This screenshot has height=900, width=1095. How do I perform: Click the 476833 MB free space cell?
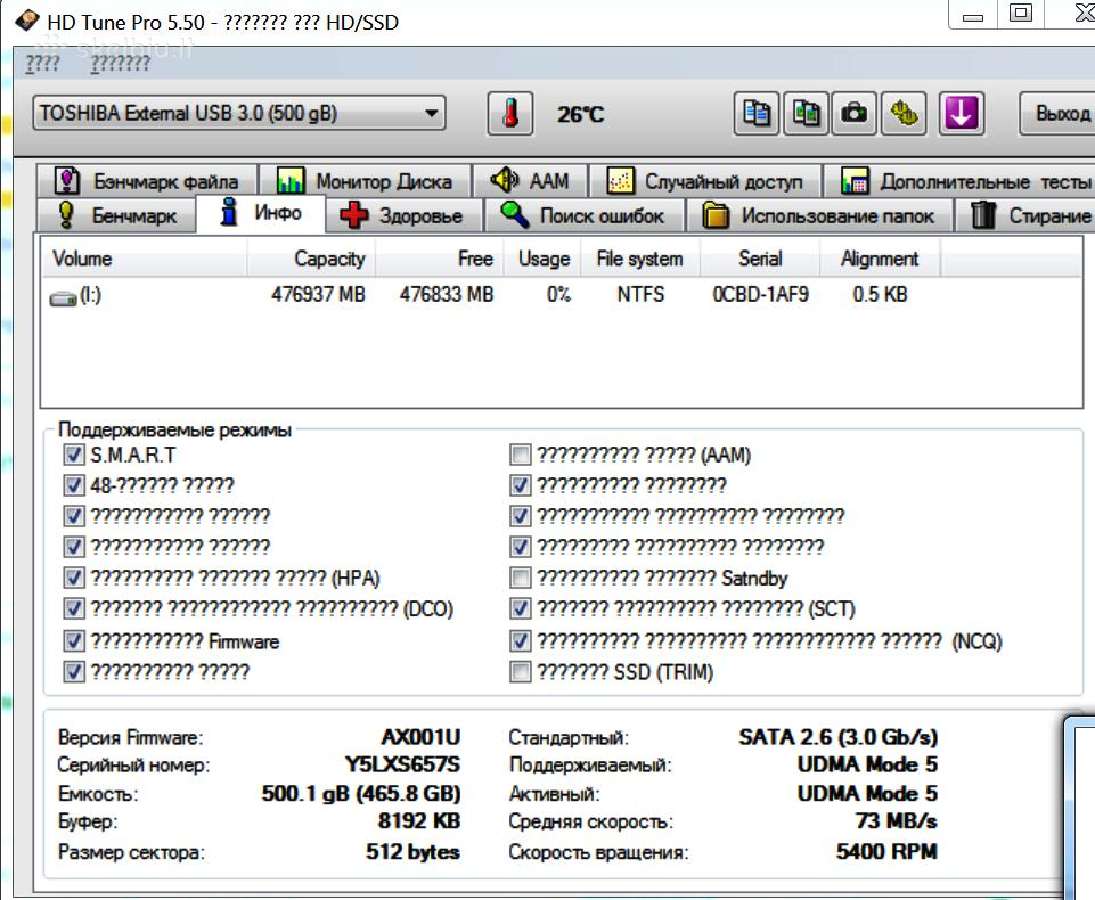(446, 295)
